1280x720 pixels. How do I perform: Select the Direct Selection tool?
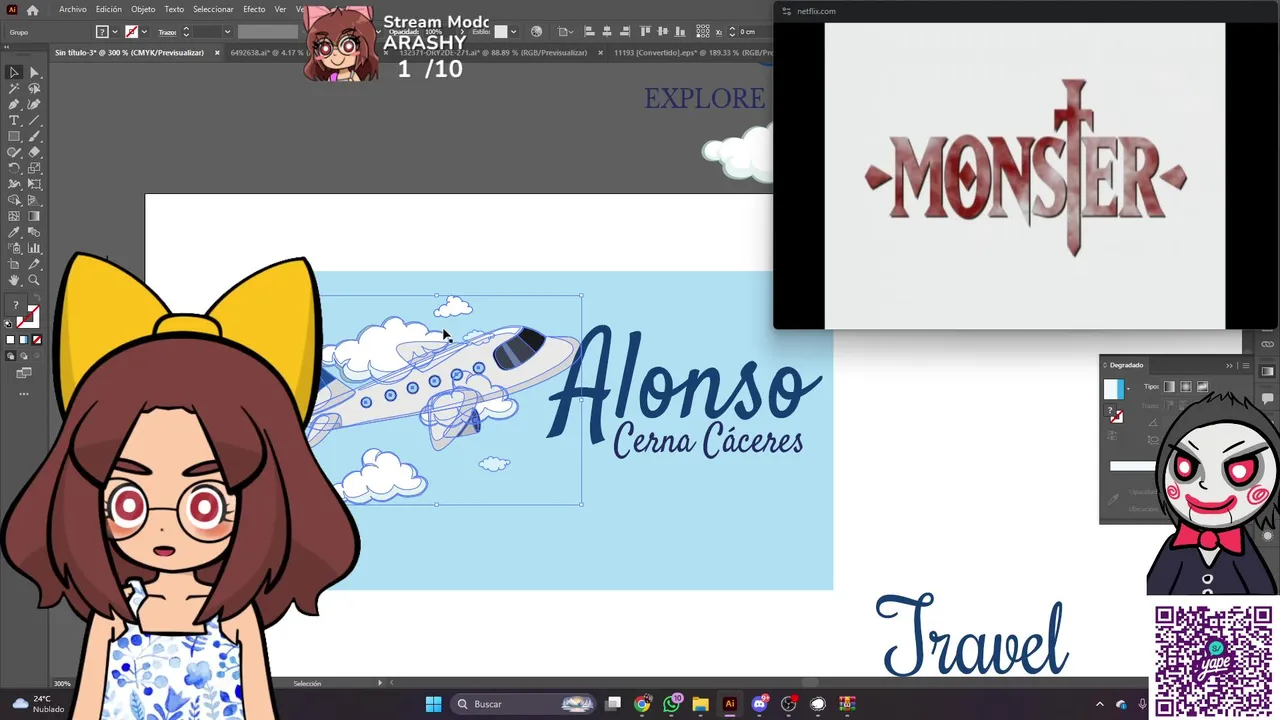click(34, 72)
